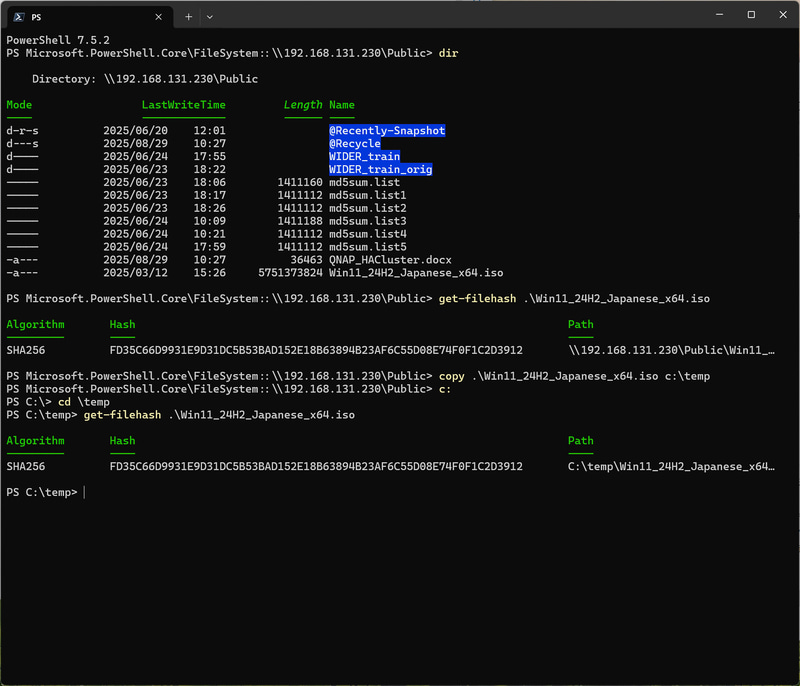Click the SHA256 hash value for C:\temp

pyautogui.click(x=316, y=466)
